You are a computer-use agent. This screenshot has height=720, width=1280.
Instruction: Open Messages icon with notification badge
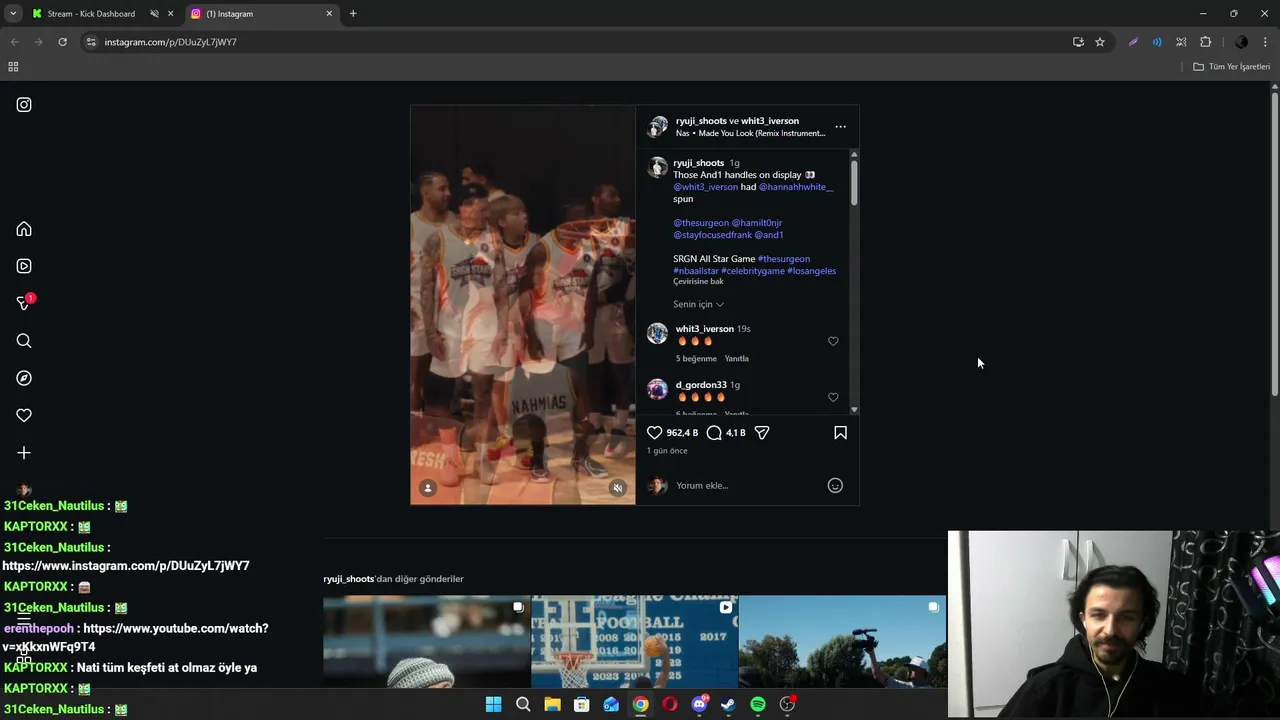pyautogui.click(x=25, y=303)
